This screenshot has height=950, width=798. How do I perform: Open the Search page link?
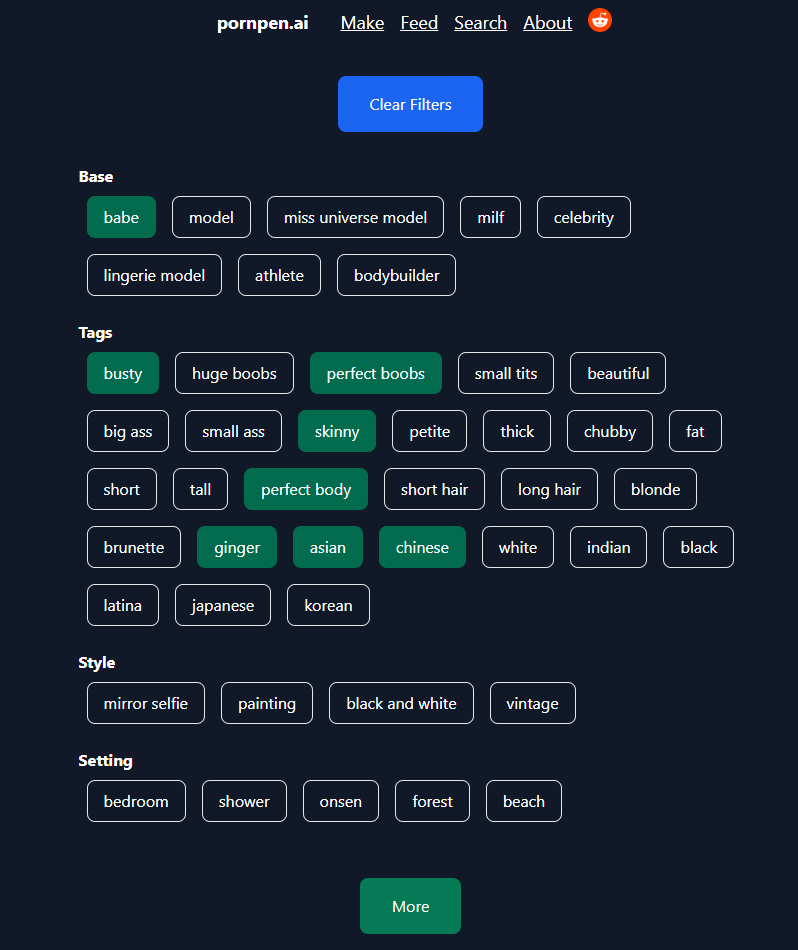(x=480, y=23)
